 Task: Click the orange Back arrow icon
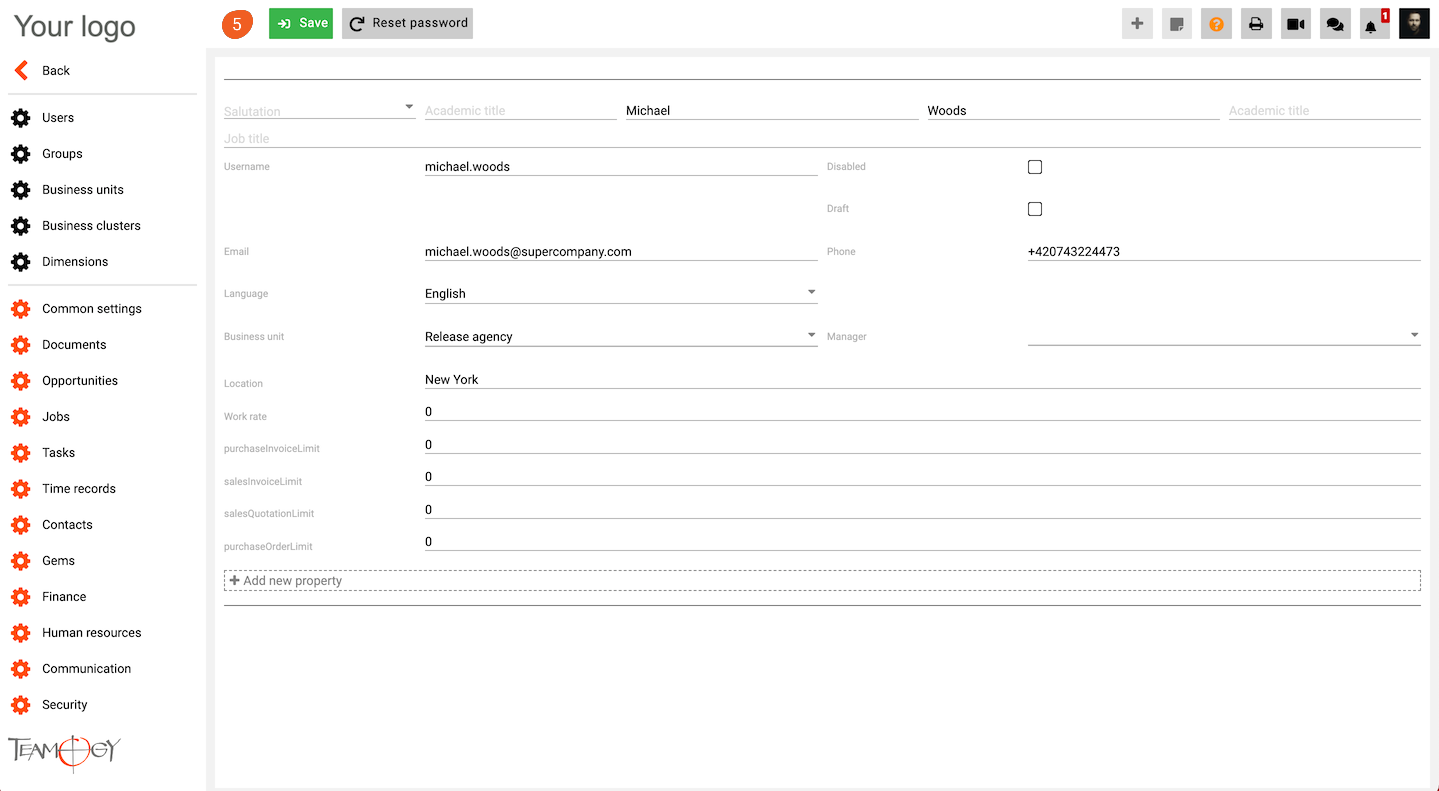tap(21, 71)
